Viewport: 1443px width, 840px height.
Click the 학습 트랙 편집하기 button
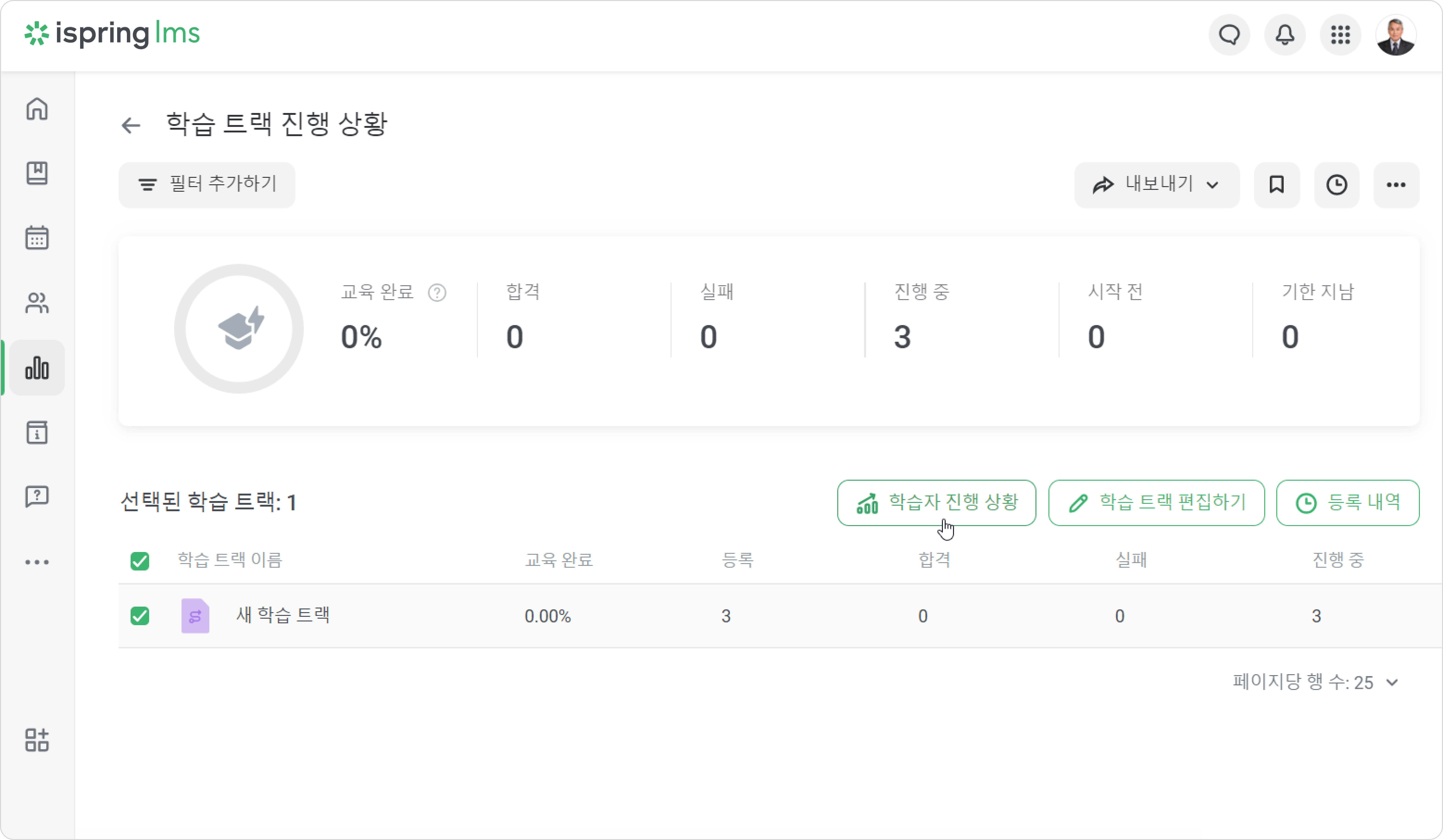(x=1156, y=503)
